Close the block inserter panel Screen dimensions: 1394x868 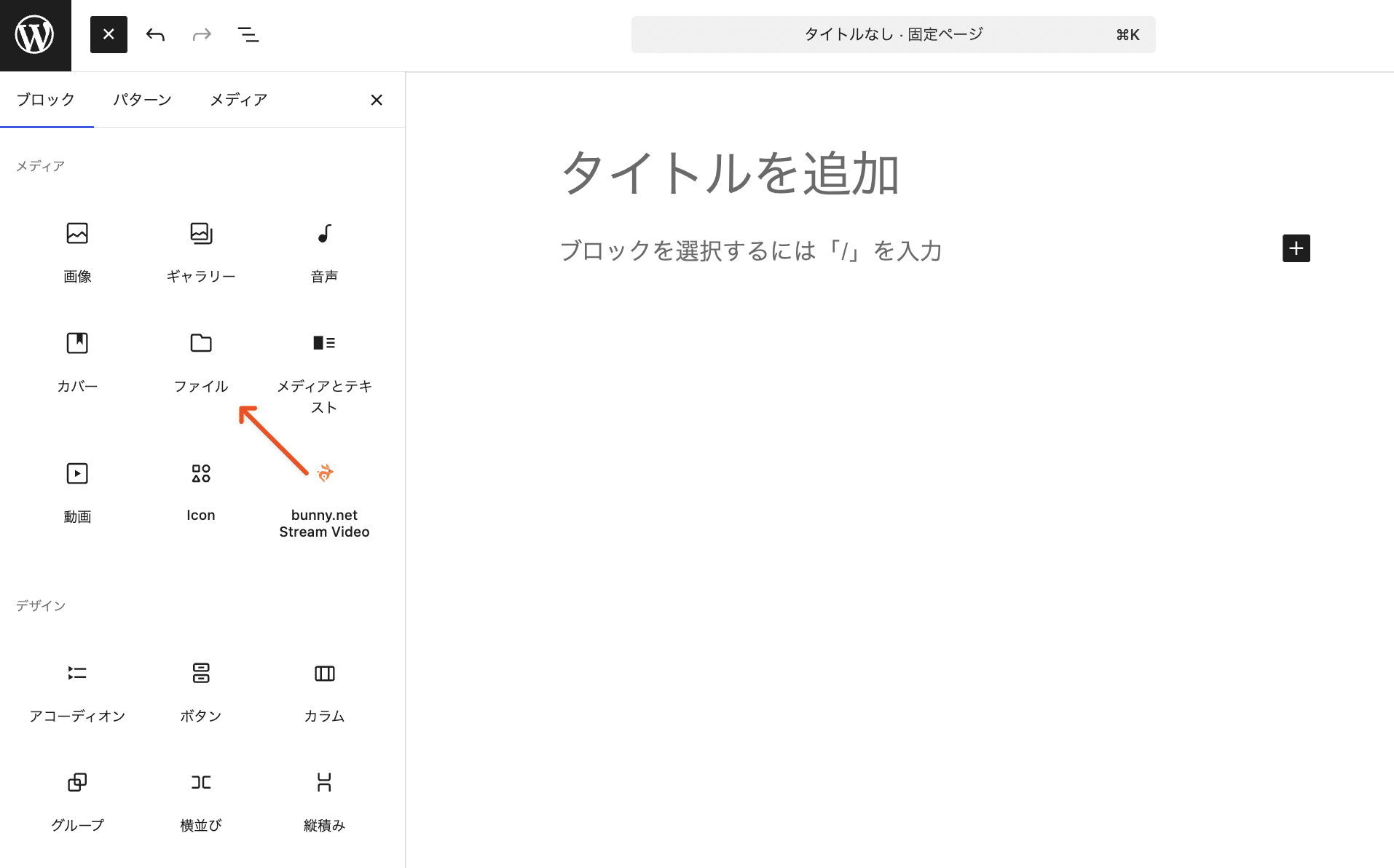(377, 100)
